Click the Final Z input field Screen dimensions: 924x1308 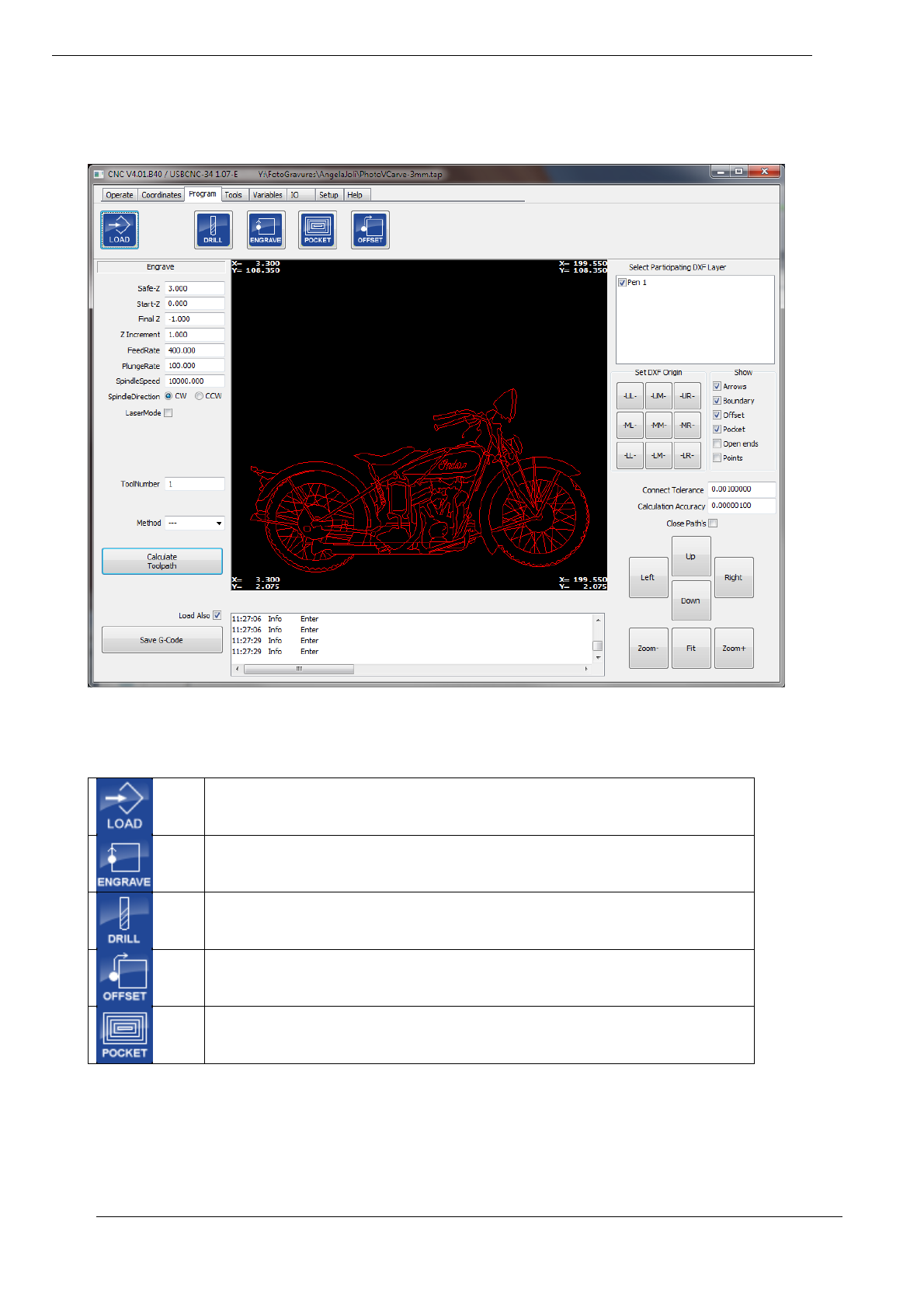[x=195, y=319]
